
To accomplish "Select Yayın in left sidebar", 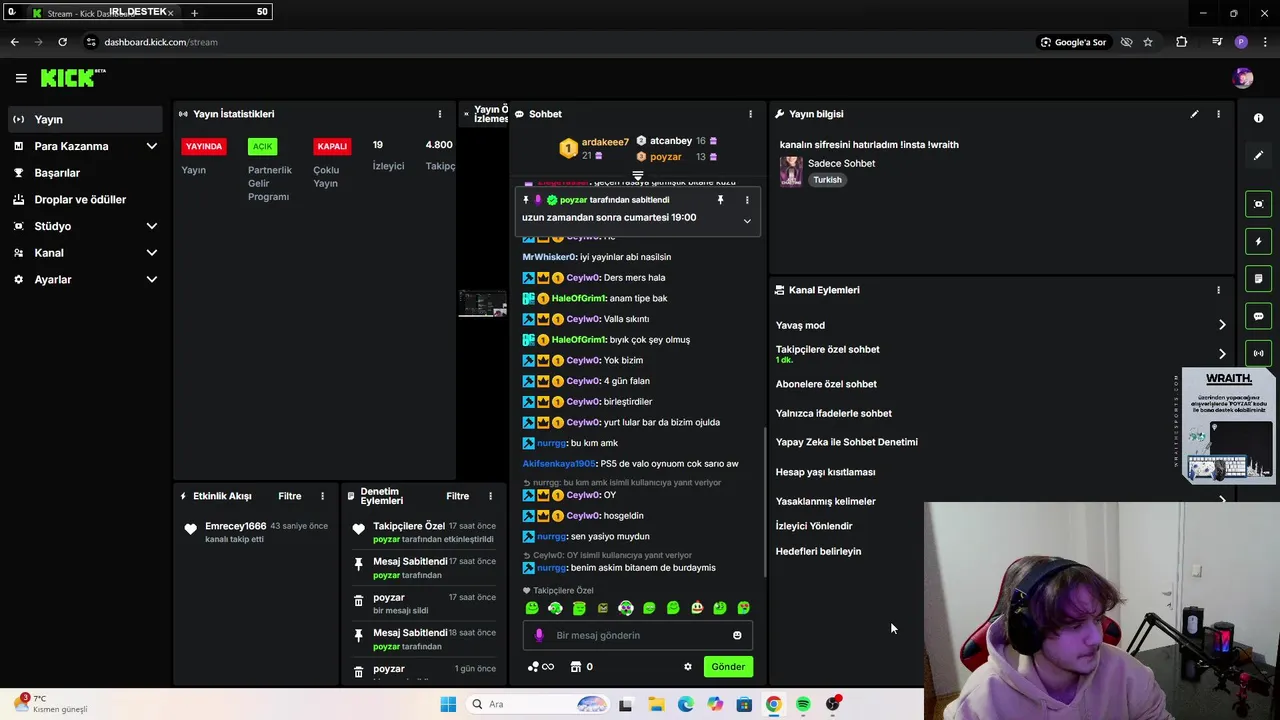I will click(85, 119).
